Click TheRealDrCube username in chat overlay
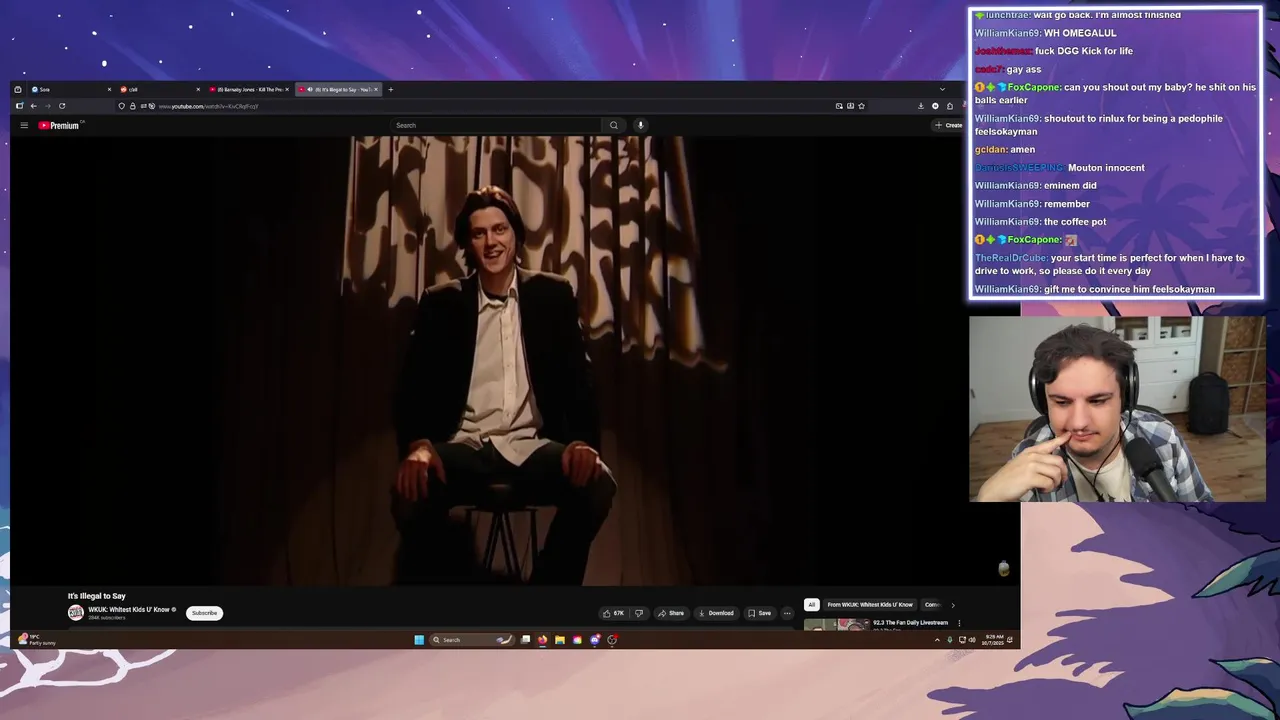 [x=1011, y=258]
